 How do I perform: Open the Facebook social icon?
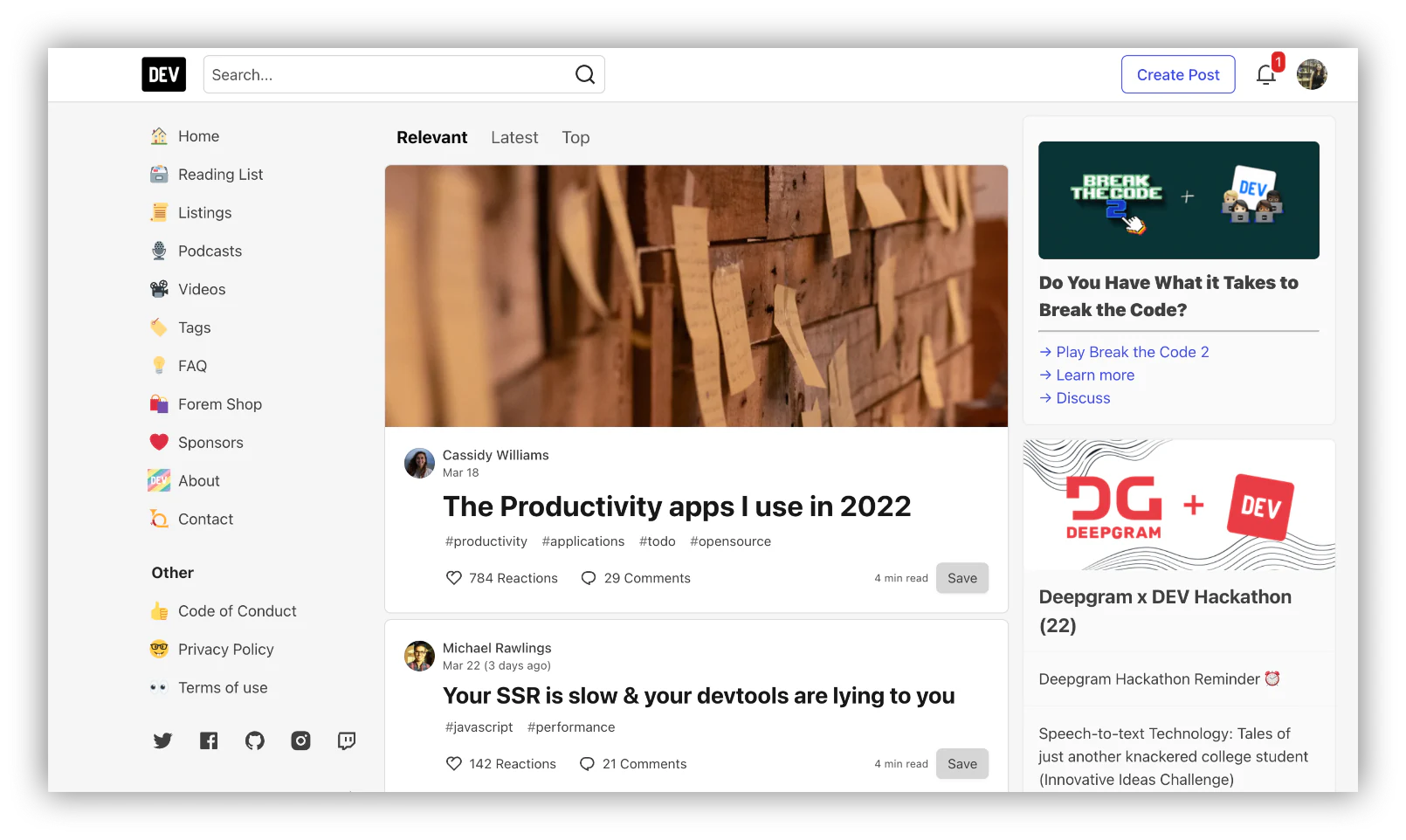click(209, 740)
